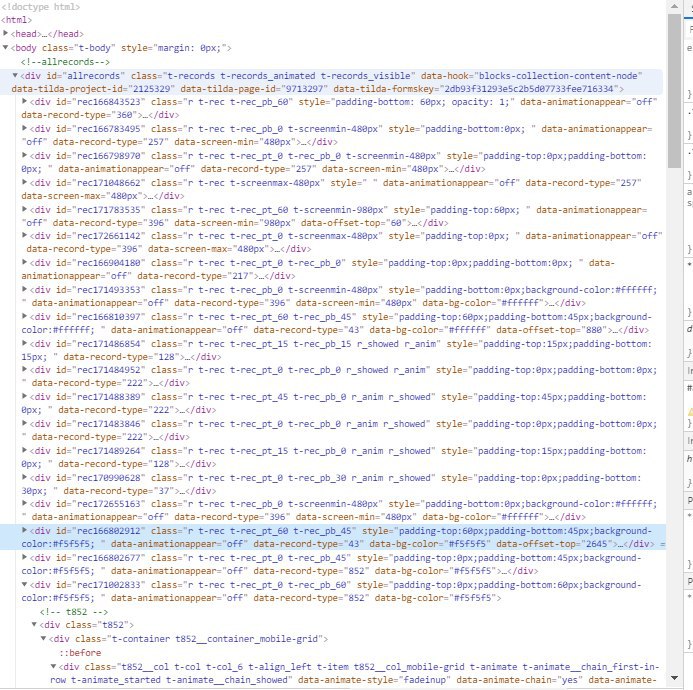The width and height of the screenshot is (693, 690).
Task: Select the t852 HTML comment
Action: click(x=74, y=612)
